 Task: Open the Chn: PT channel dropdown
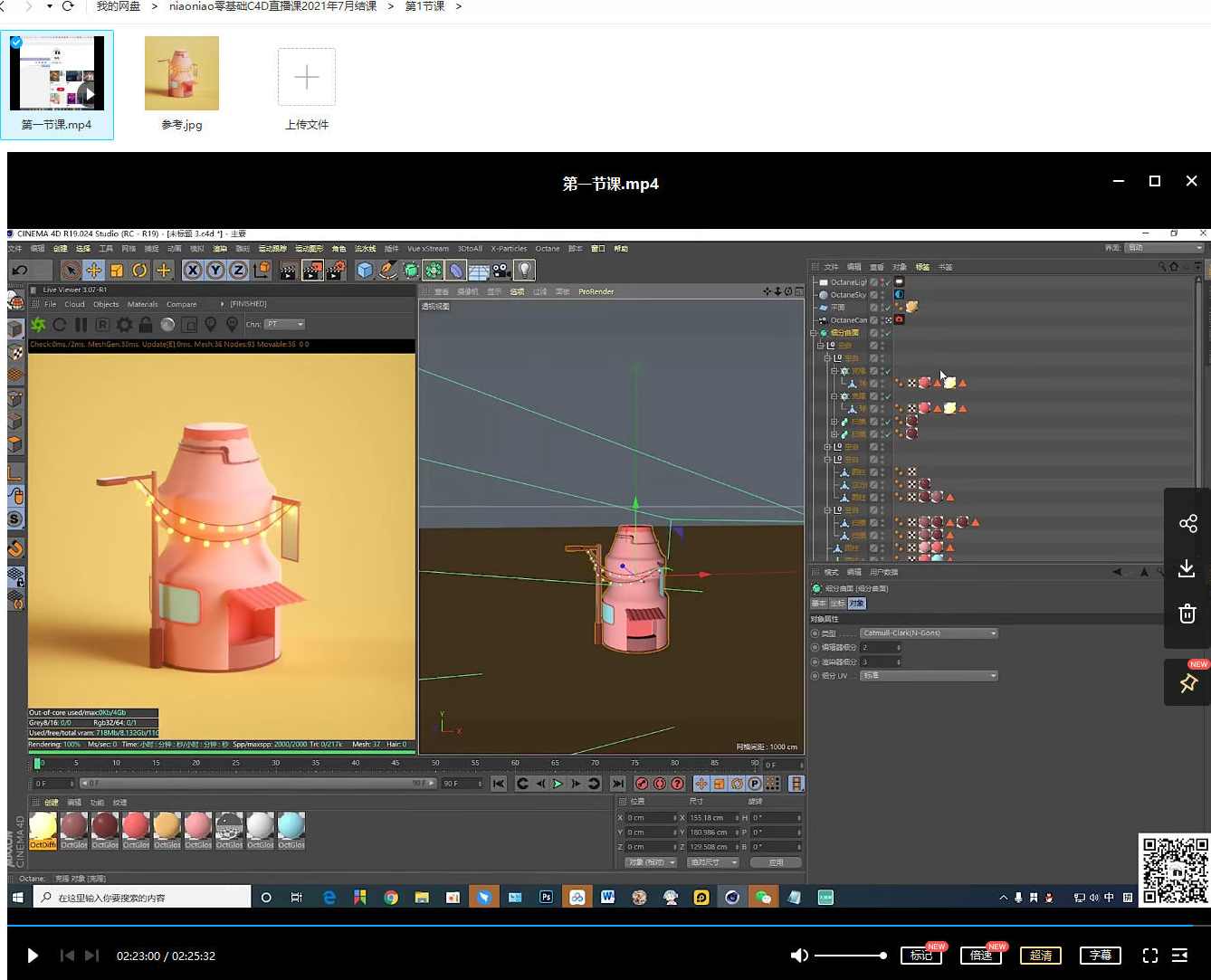coord(285,324)
